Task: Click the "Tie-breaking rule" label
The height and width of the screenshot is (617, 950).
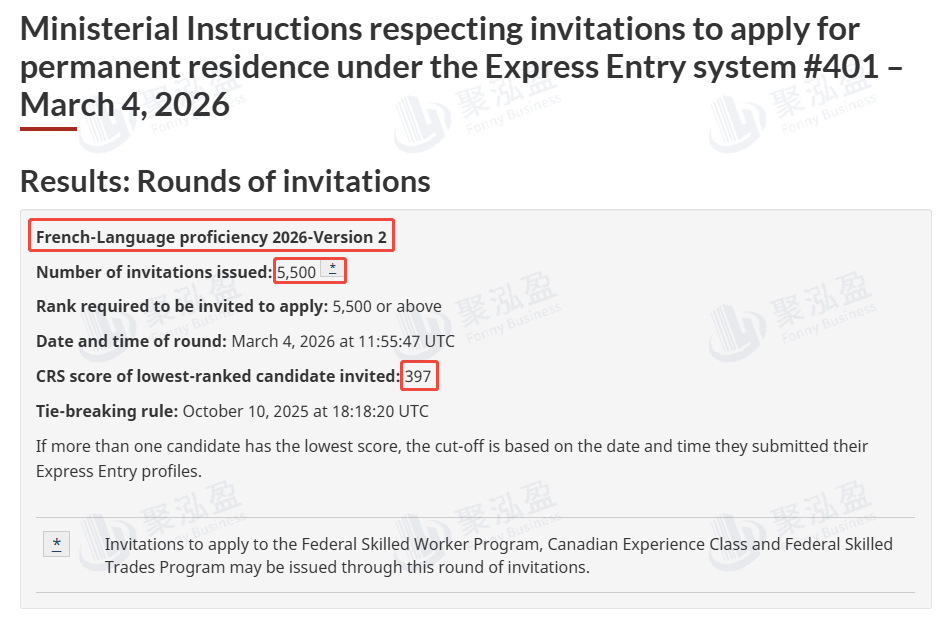Action: [x=107, y=410]
